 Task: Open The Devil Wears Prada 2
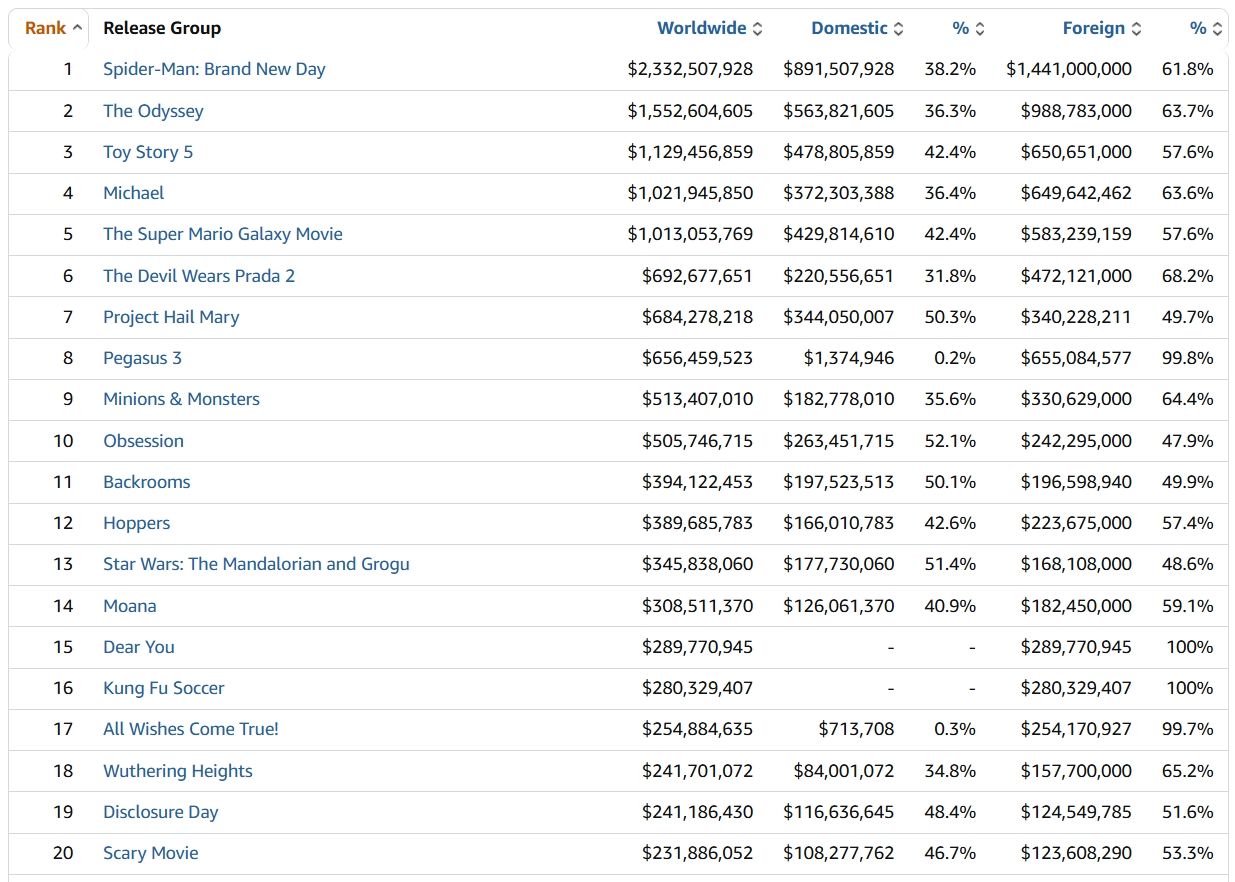pyautogui.click(x=199, y=276)
